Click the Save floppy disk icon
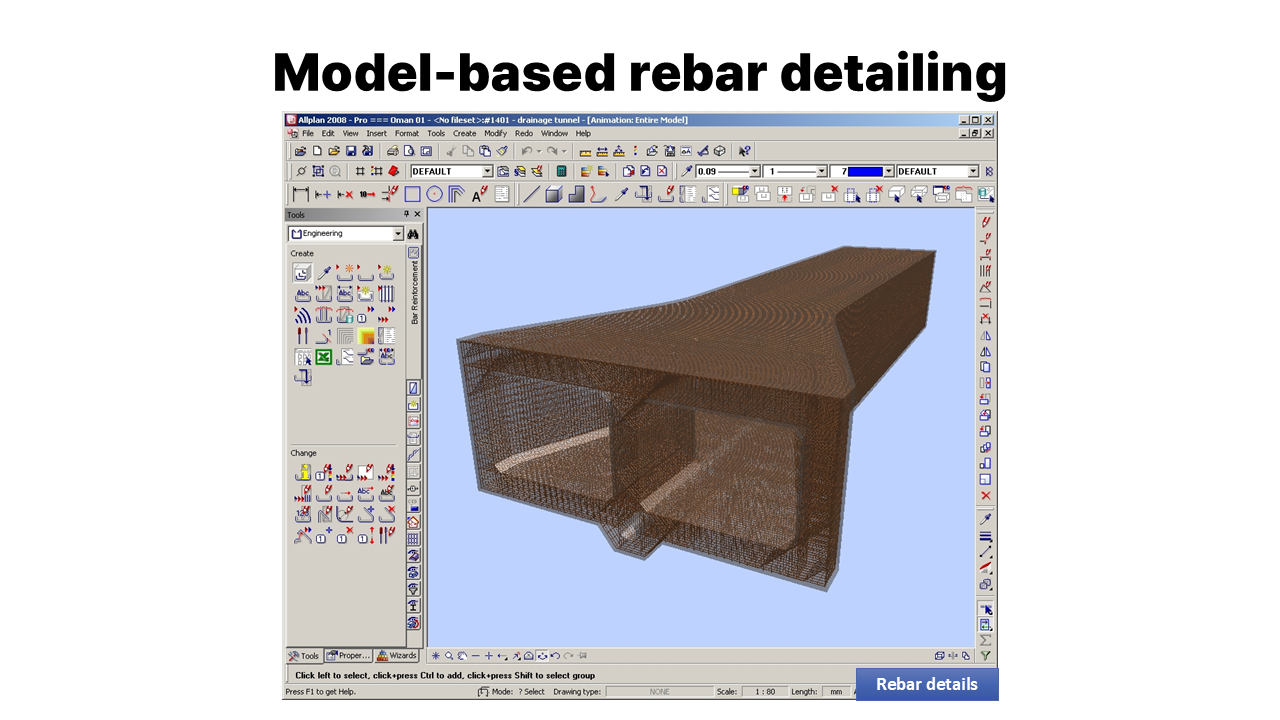The image size is (1280, 720). (x=351, y=151)
